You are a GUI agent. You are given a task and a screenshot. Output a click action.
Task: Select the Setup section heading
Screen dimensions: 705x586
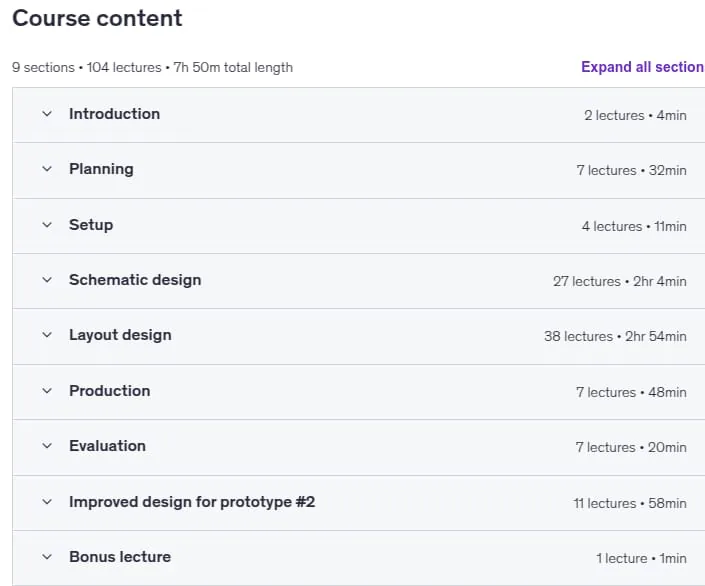[x=91, y=225]
